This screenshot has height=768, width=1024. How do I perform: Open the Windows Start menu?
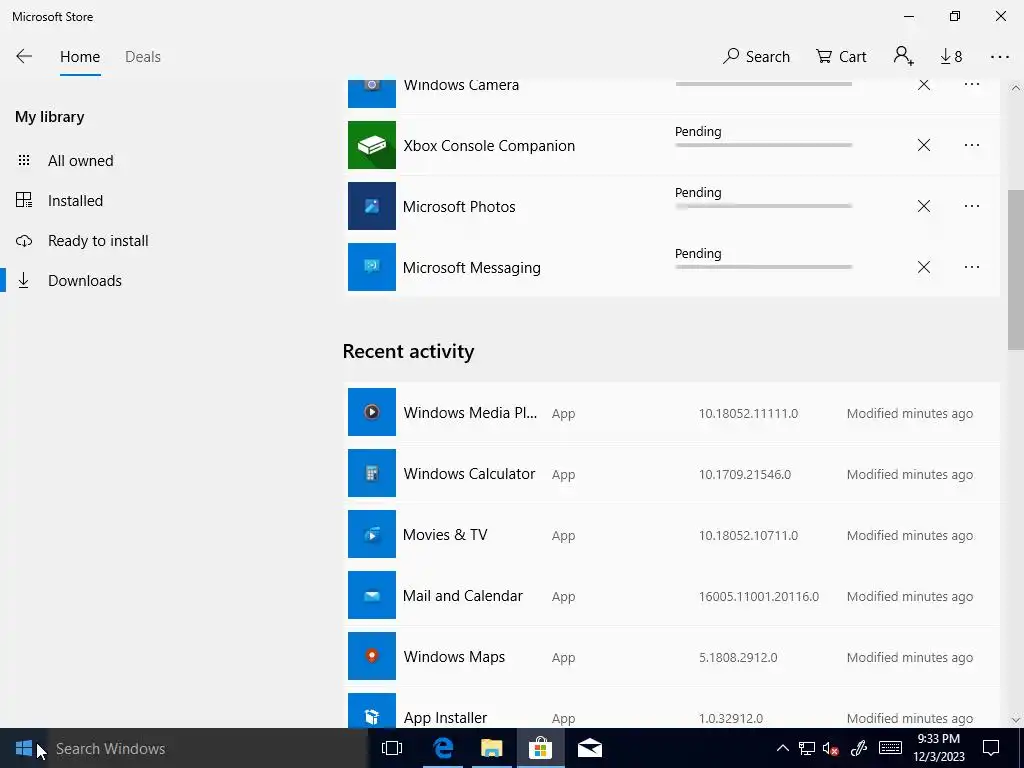click(24, 748)
